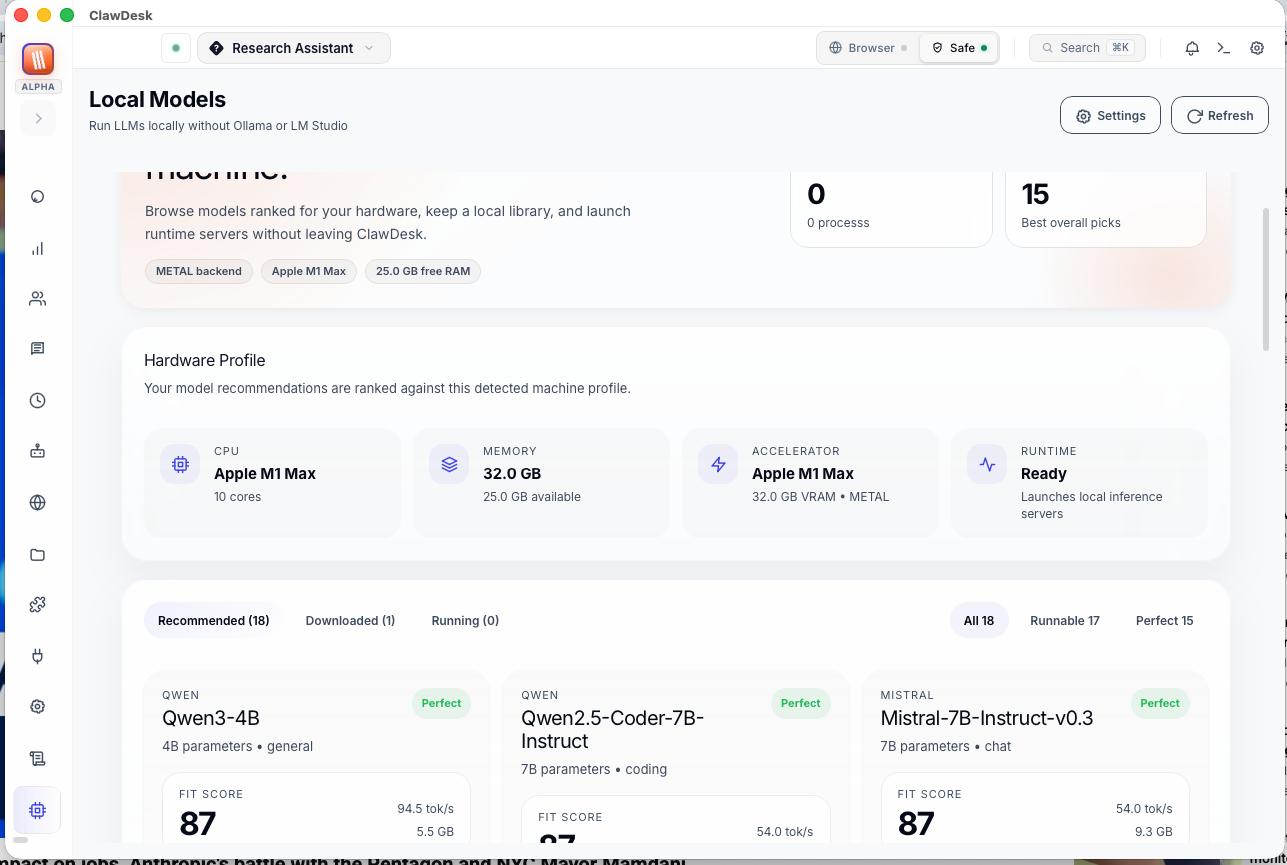Expand the sidebar with the chevron arrow
Screen dimensions: 1287x865
pyautogui.click(x=38, y=118)
